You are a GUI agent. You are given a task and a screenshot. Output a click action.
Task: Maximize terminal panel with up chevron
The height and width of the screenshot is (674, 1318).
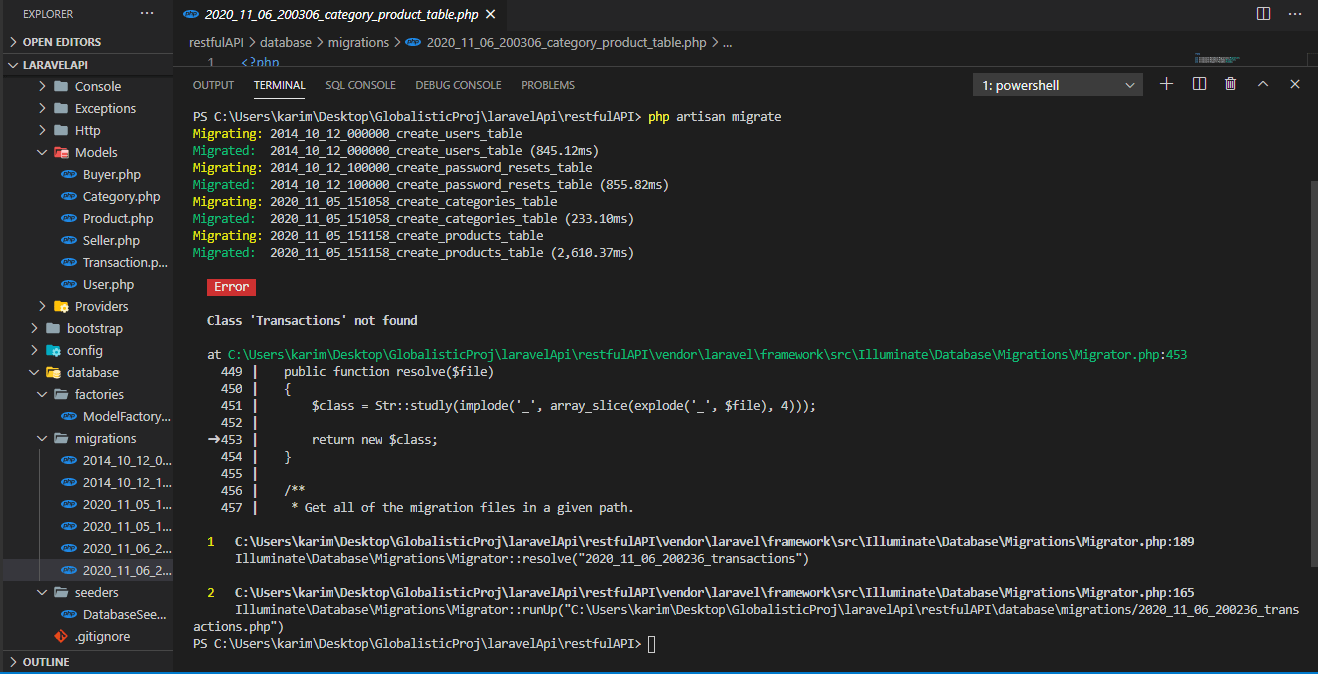[x=1263, y=85]
